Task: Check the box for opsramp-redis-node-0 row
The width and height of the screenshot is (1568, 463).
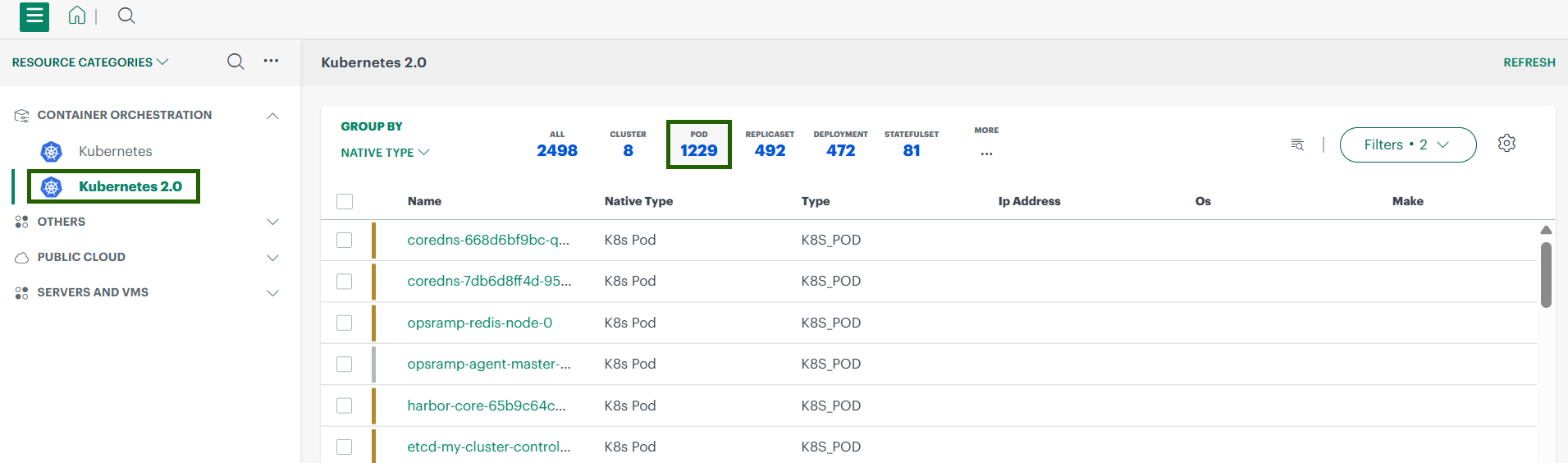Action: (x=345, y=323)
